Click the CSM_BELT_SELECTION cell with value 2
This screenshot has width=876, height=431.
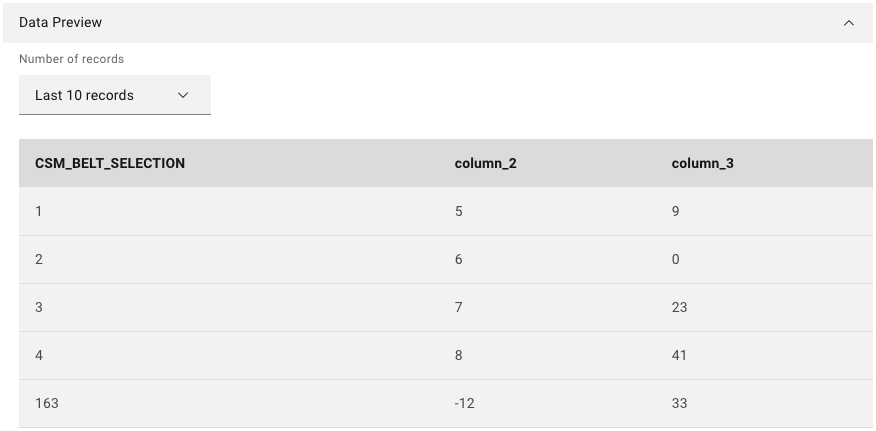[39, 259]
